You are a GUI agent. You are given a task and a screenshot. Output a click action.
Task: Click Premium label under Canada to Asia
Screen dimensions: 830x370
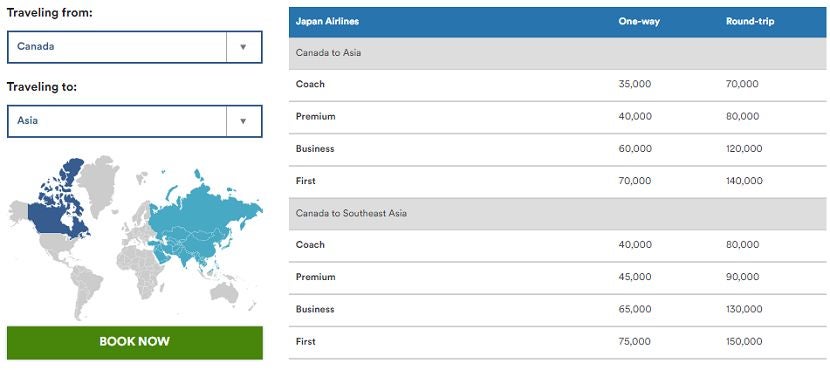coord(315,116)
